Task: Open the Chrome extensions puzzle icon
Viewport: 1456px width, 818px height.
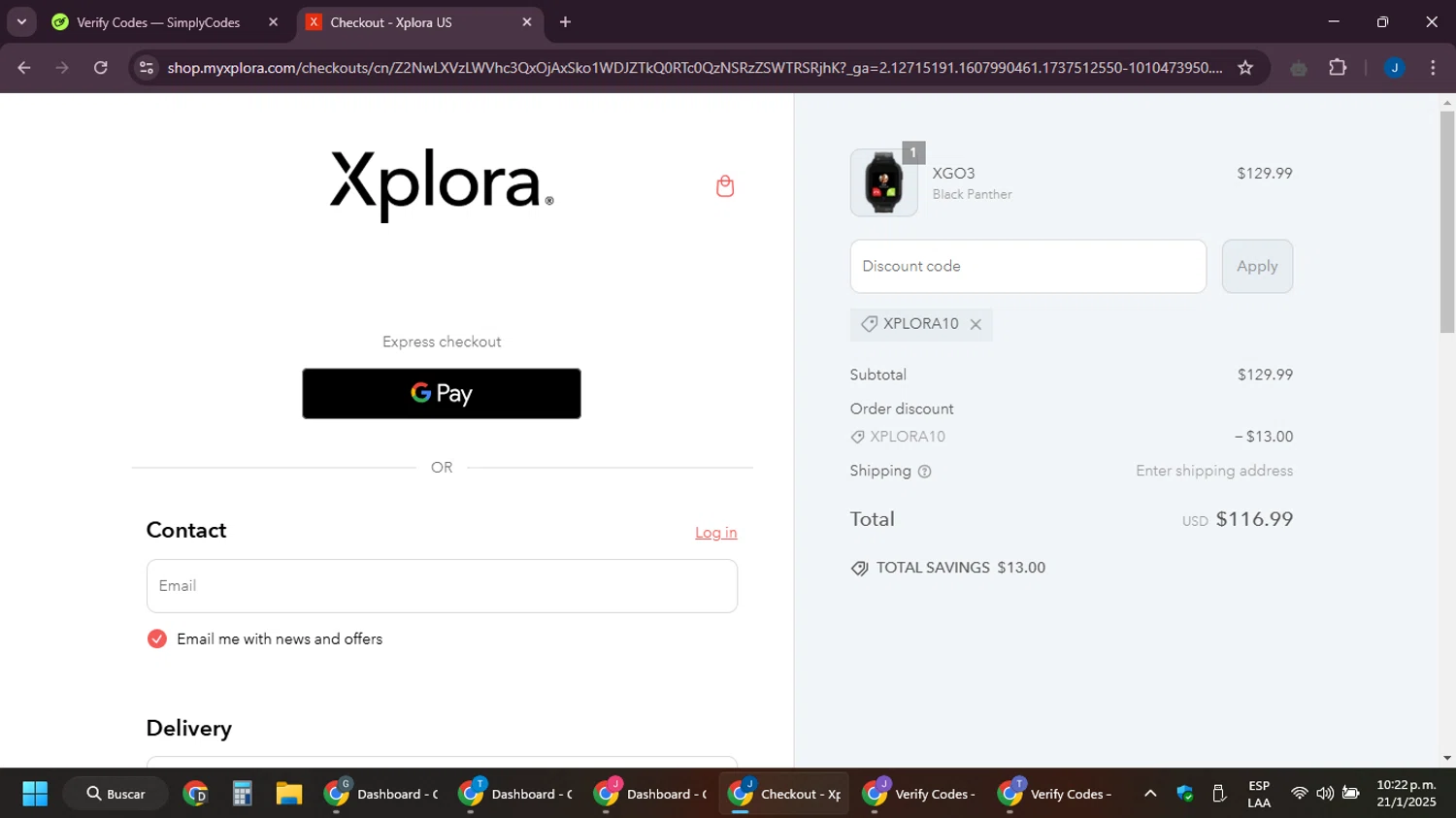Action: [x=1338, y=68]
